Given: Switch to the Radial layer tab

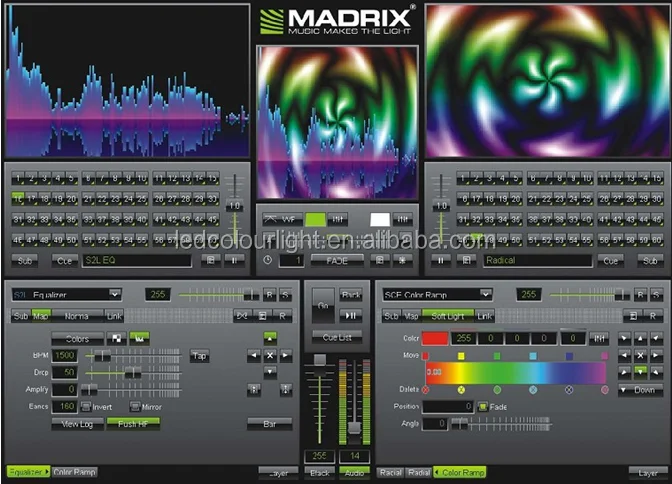Looking at the screenshot, I should (419, 472).
